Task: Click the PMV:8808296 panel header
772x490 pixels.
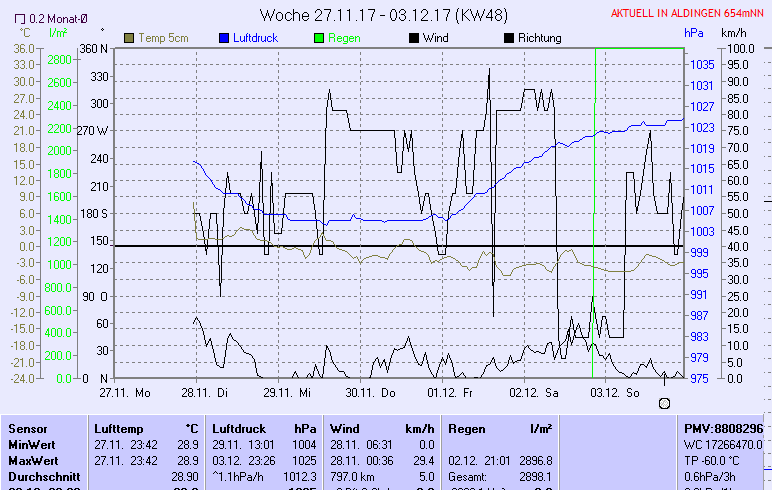Action: (x=726, y=428)
